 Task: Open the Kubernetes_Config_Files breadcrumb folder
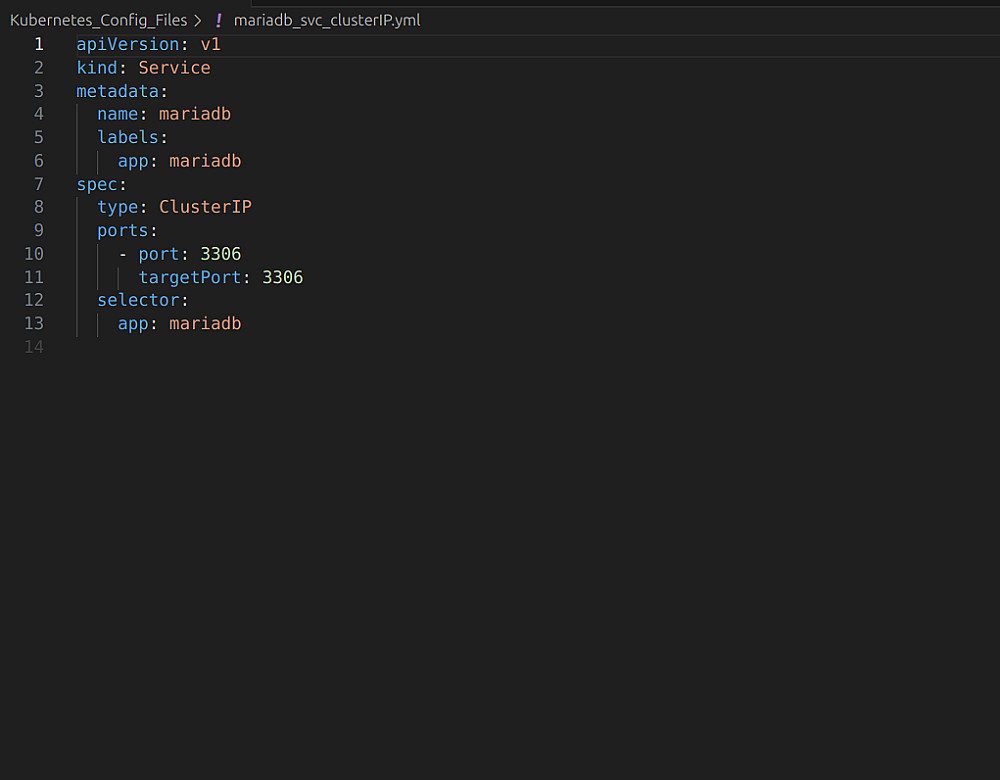98,20
